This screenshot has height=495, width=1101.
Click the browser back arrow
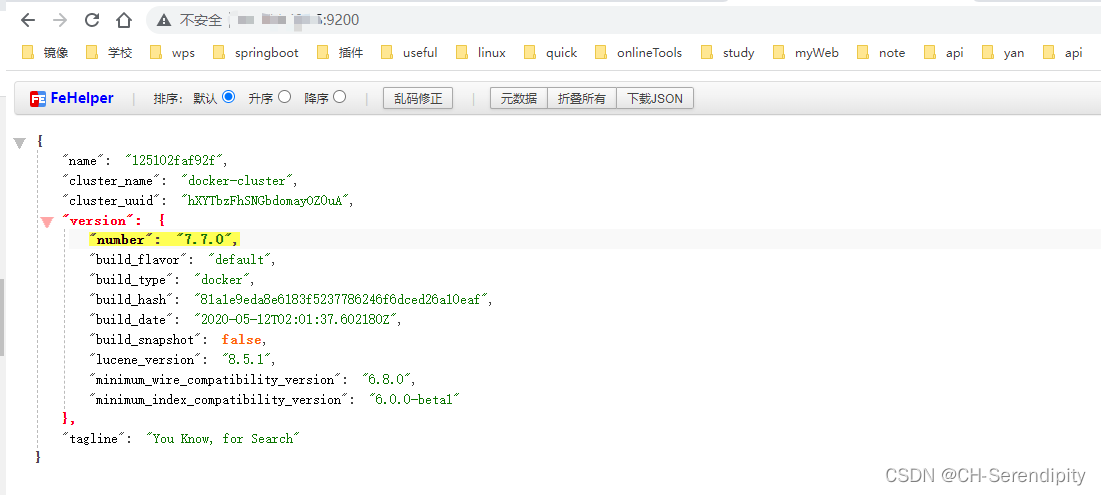click(28, 20)
